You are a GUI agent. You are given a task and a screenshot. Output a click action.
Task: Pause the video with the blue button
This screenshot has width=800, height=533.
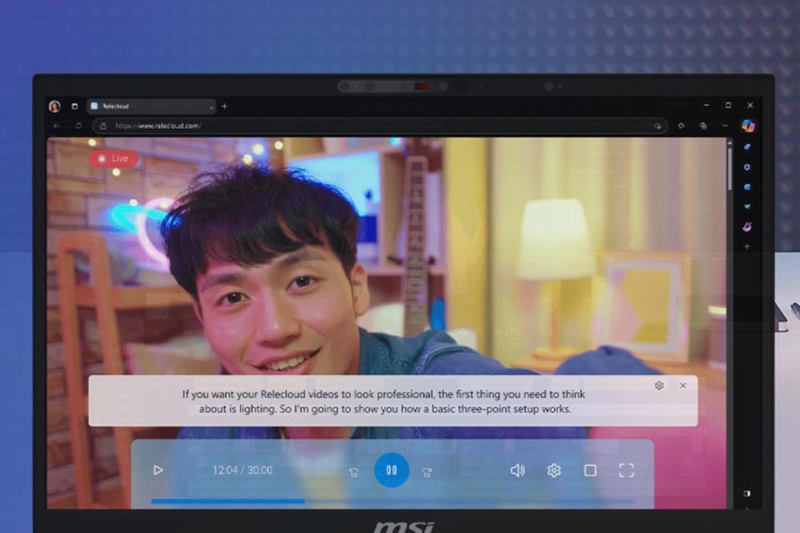coord(391,470)
